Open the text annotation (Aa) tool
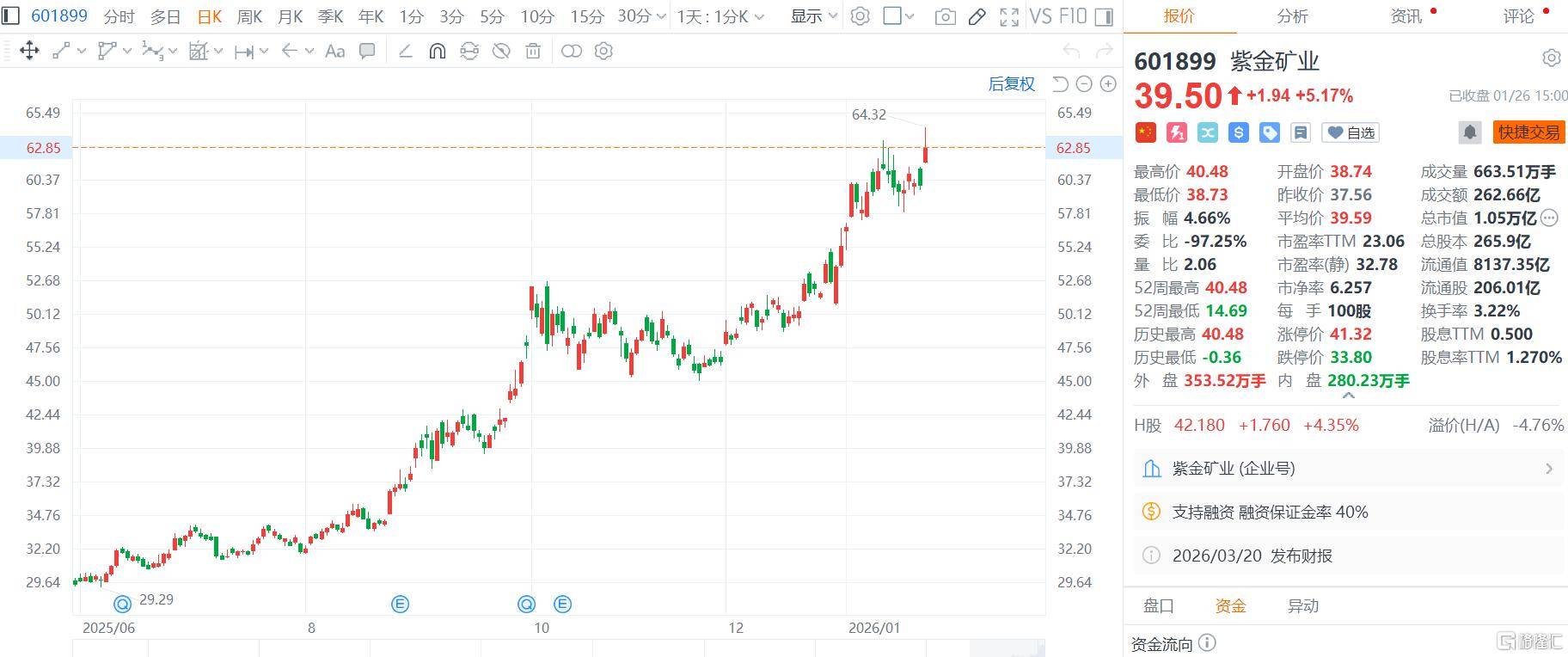Viewport: 1568px width, 657px height. point(334,52)
